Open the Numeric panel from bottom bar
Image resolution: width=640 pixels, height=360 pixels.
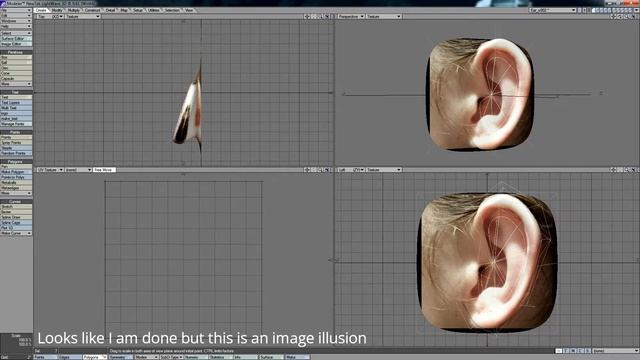coord(196,357)
